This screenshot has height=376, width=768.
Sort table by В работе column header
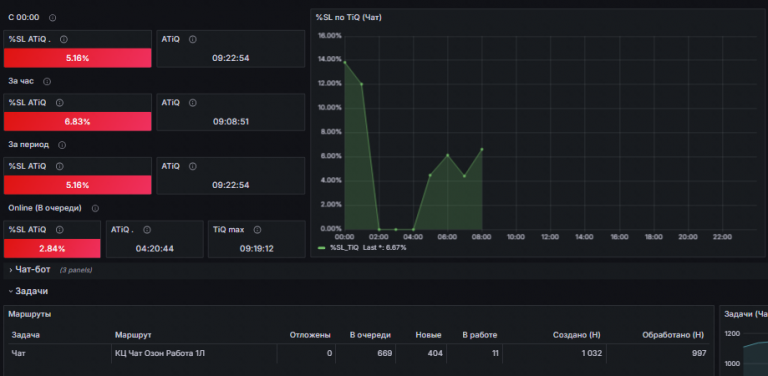click(480, 335)
